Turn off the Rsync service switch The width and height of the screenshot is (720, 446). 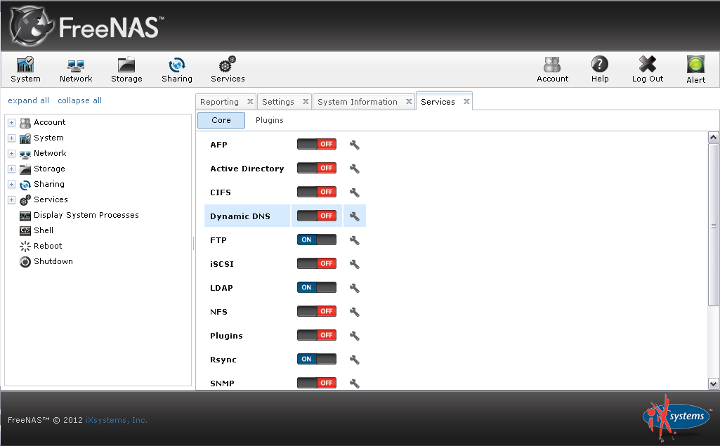pyautogui.click(x=316, y=359)
